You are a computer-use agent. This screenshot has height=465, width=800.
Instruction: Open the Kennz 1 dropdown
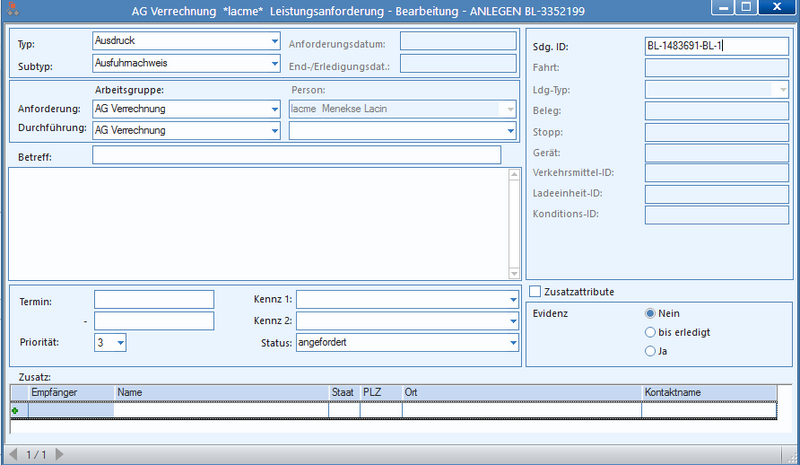pos(513,300)
